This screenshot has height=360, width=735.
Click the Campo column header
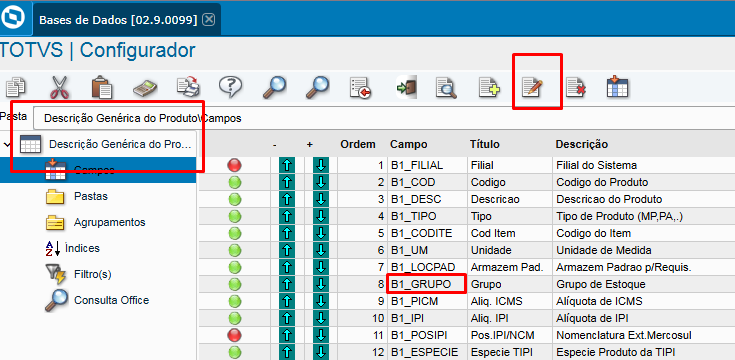click(409, 144)
